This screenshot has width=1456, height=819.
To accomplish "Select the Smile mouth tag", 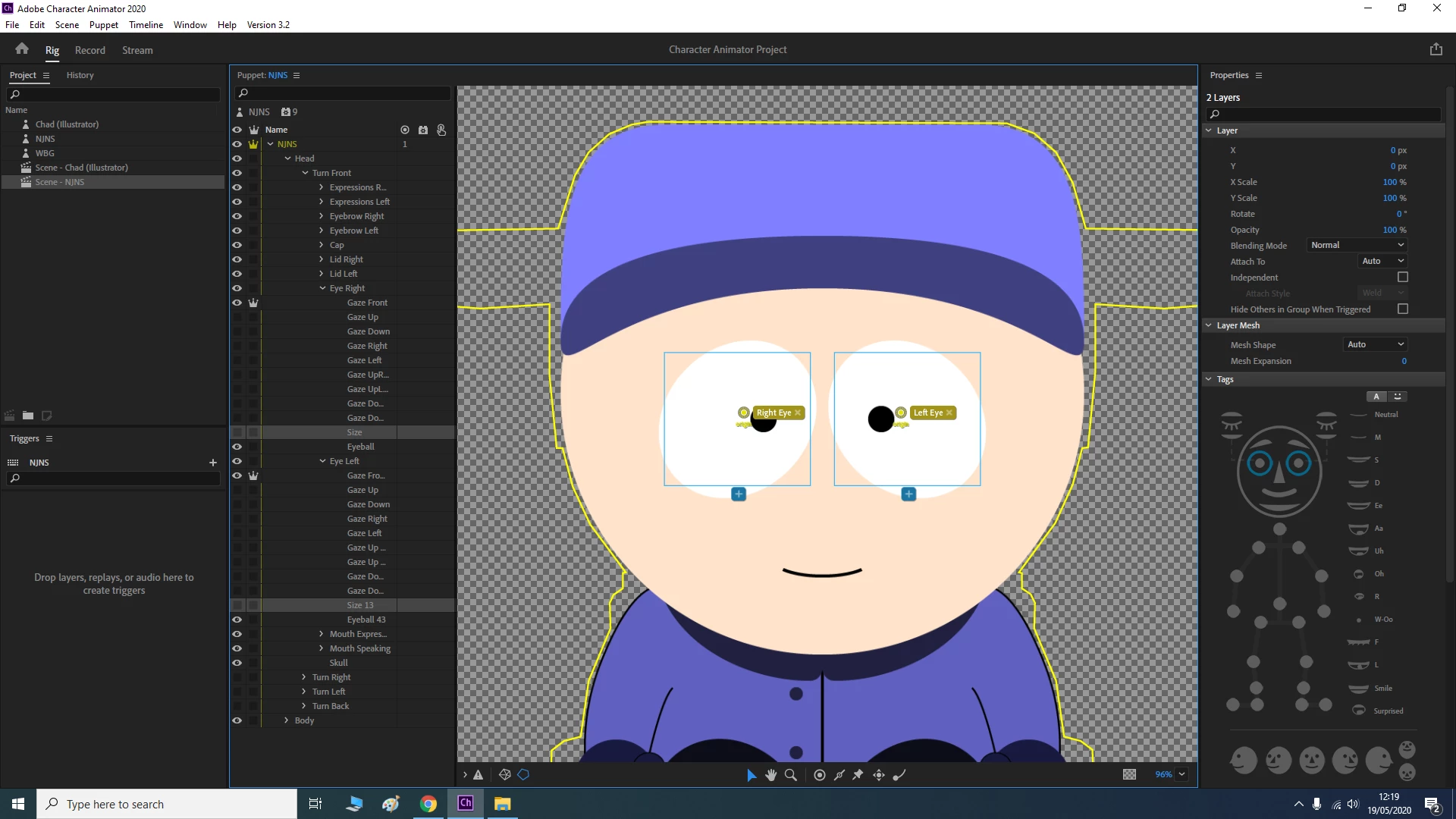I will [1359, 689].
